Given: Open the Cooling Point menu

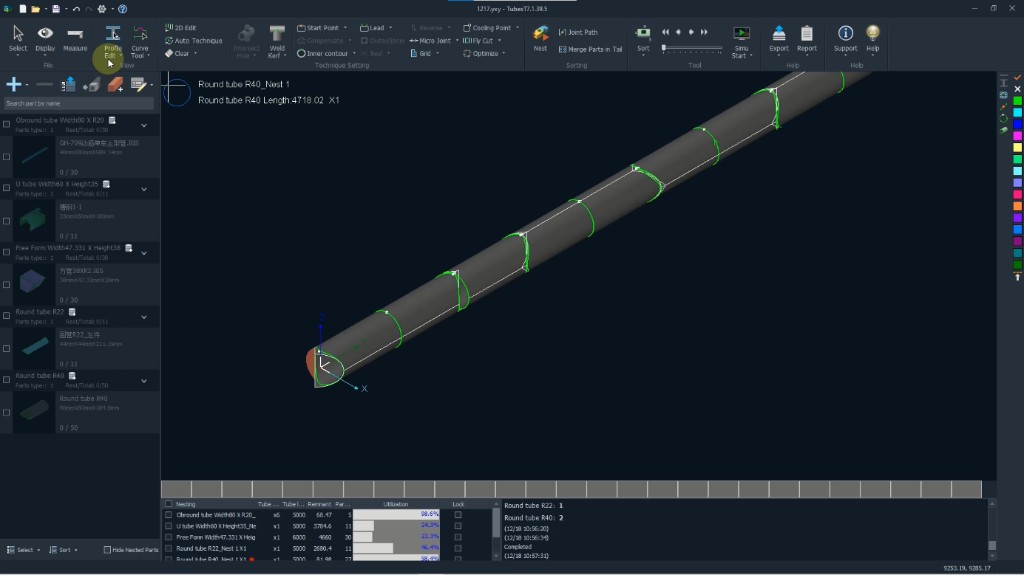Looking at the screenshot, I should pyautogui.click(x=490, y=28).
